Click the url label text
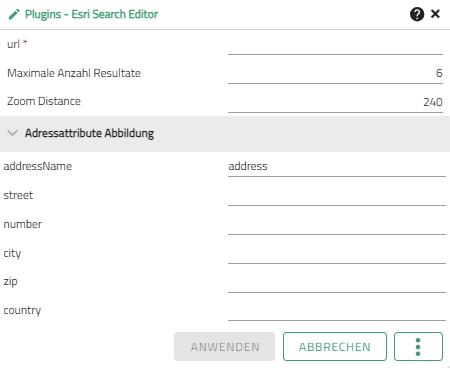This screenshot has width=450, height=368. (13, 44)
